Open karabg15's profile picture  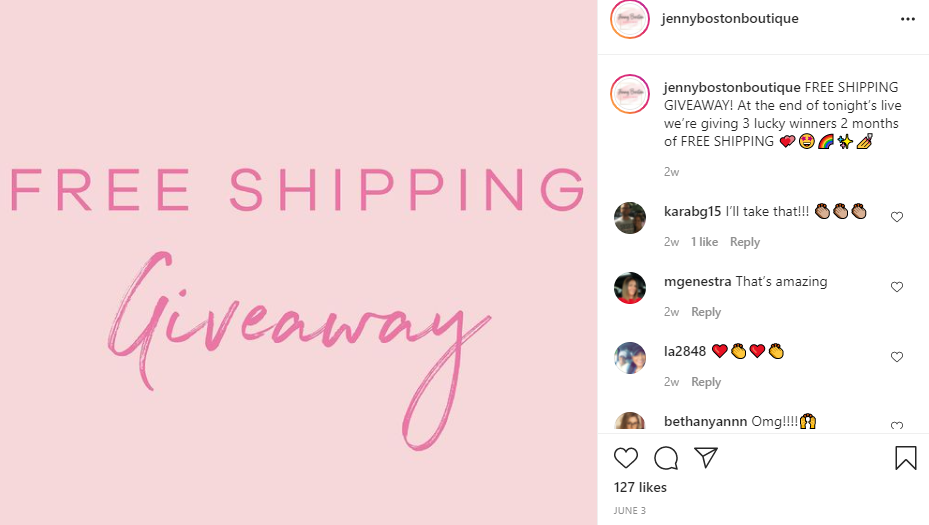[x=630, y=218]
